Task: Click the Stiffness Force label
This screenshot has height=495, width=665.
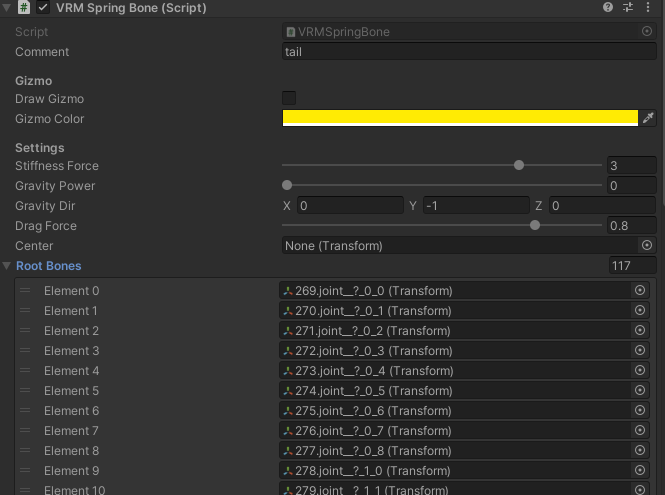Action: [x=57, y=166]
